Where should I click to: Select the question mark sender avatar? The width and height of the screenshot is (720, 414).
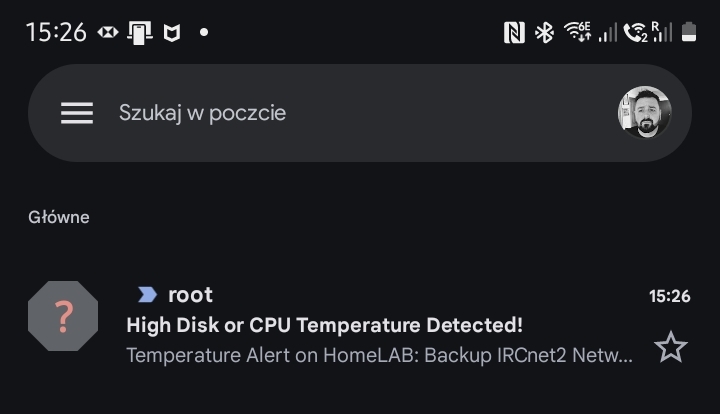coord(63,316)
